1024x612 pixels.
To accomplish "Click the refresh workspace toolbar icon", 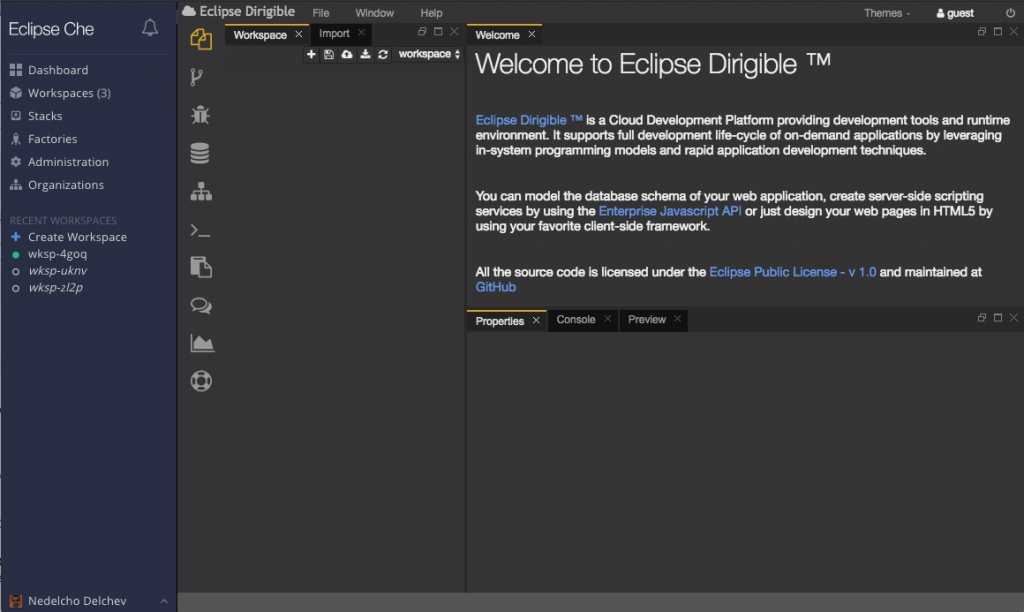I will point(383,55).
